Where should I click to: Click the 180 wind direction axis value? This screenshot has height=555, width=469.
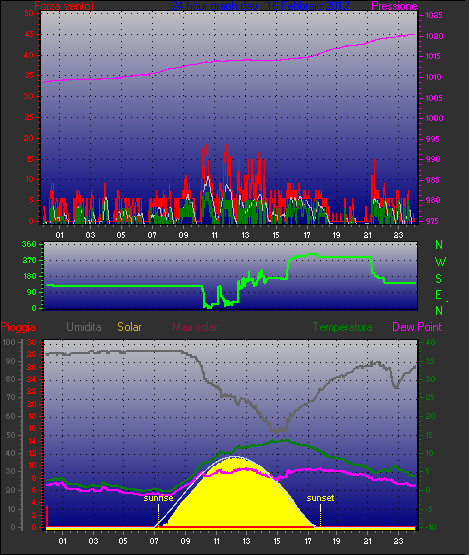(29, 276)
